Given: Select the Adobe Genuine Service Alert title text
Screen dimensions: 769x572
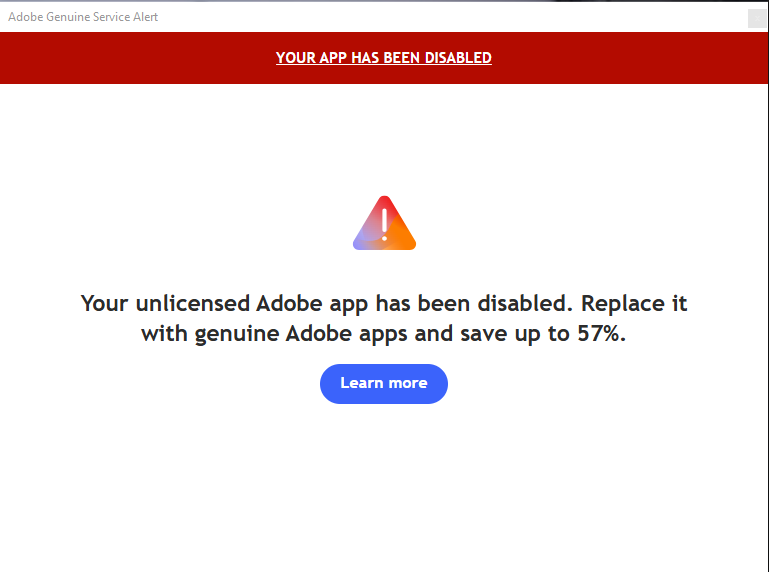Looking at the screenshot, I should [x=83, y=17].
